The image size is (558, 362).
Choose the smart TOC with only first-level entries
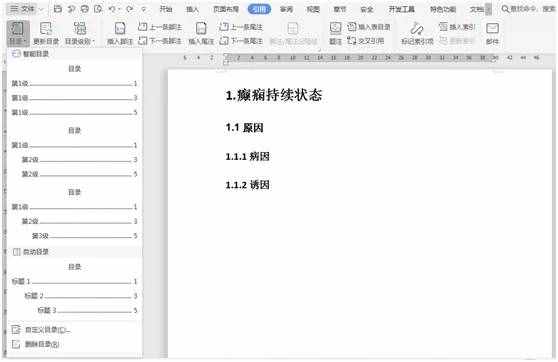coord(74,92)
